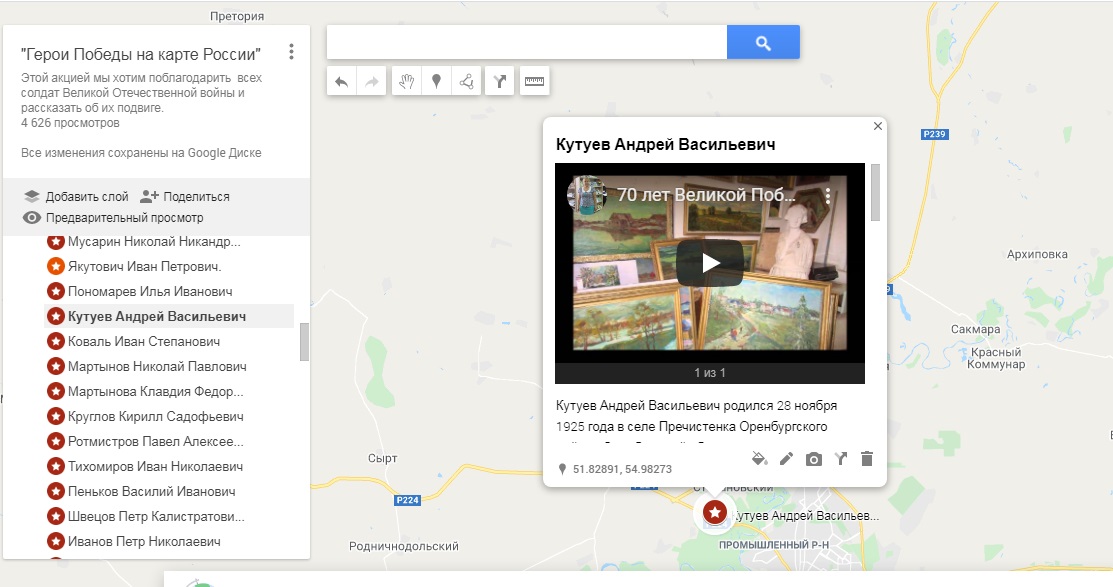Select Кутуев Андрей Васильевич list entry
This screenshot has height=587, width=1113.
pos(157,317)
